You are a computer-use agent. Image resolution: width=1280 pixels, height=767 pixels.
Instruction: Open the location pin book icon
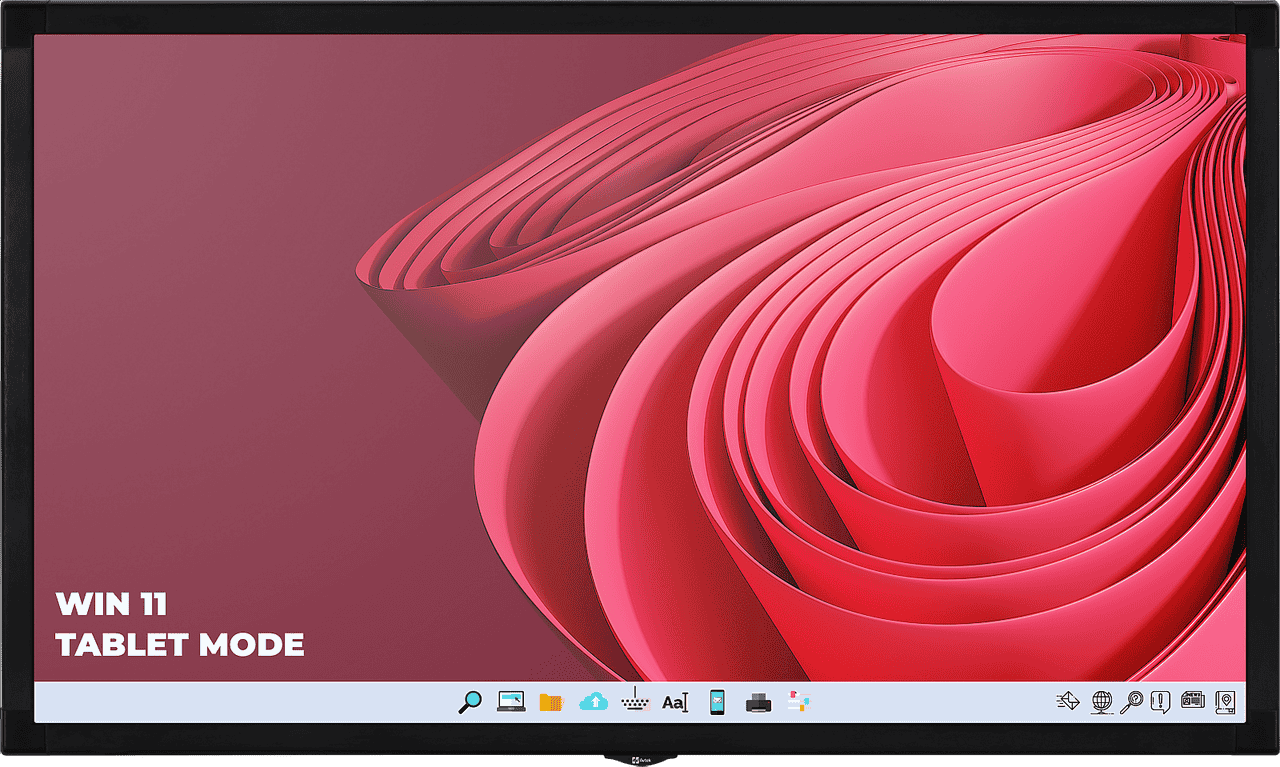pos(1225,702)
